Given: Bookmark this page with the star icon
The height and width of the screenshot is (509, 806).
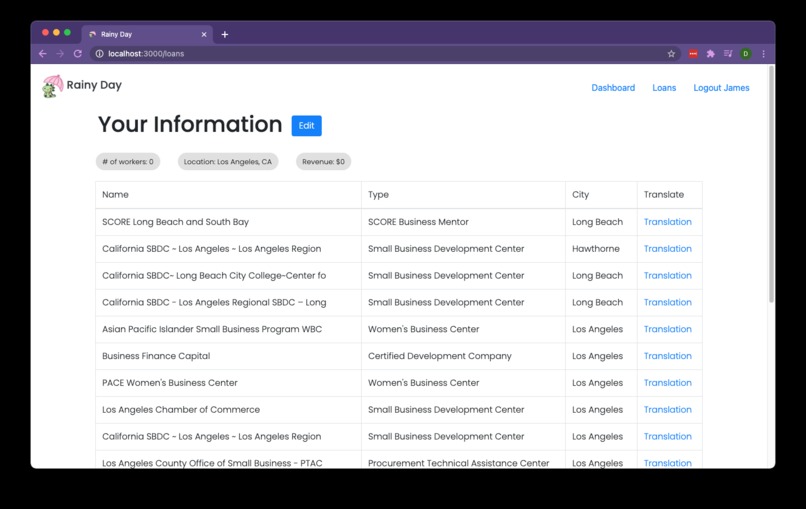Looking at the screenshot, I should tap(671, 53).
